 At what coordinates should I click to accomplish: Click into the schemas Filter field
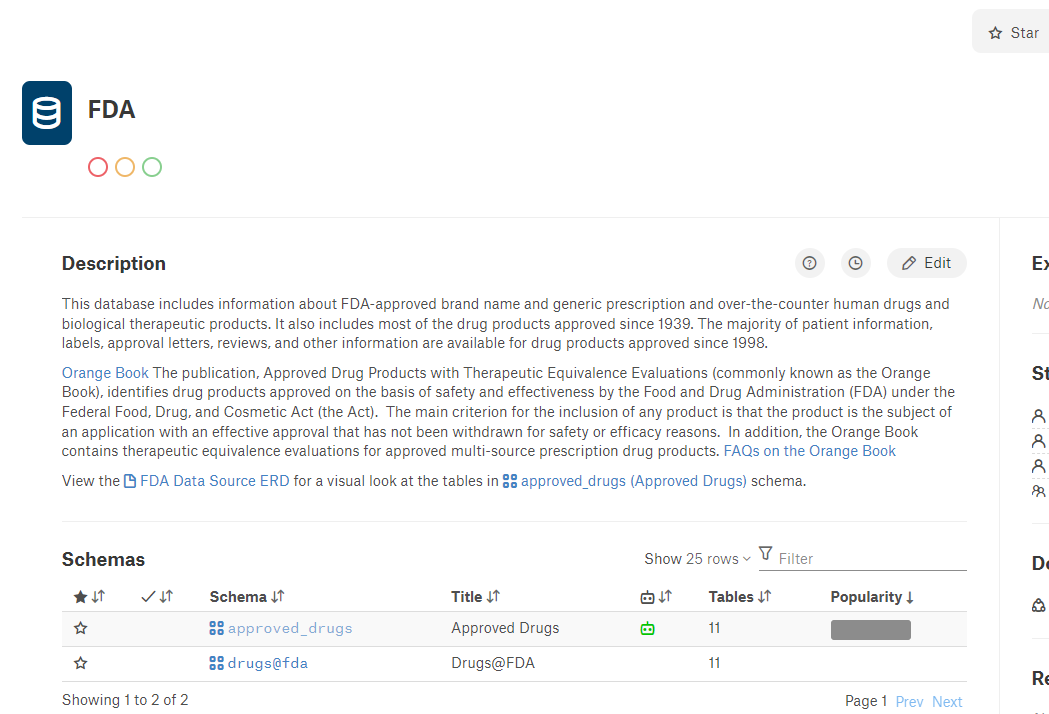click(x=872, y=559)
